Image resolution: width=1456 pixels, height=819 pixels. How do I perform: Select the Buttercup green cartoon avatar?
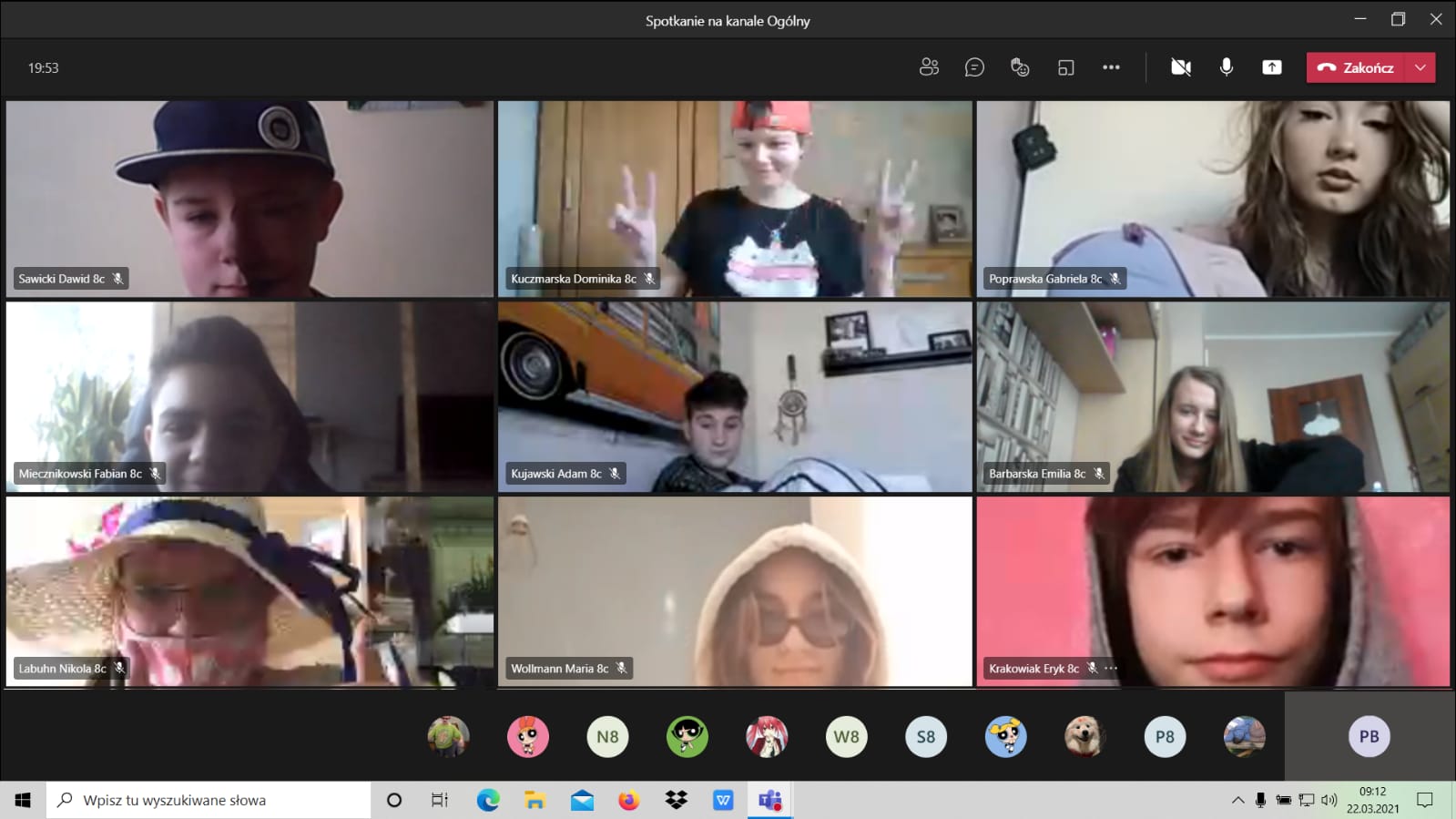pyautogui.click(x=687, y=736)
